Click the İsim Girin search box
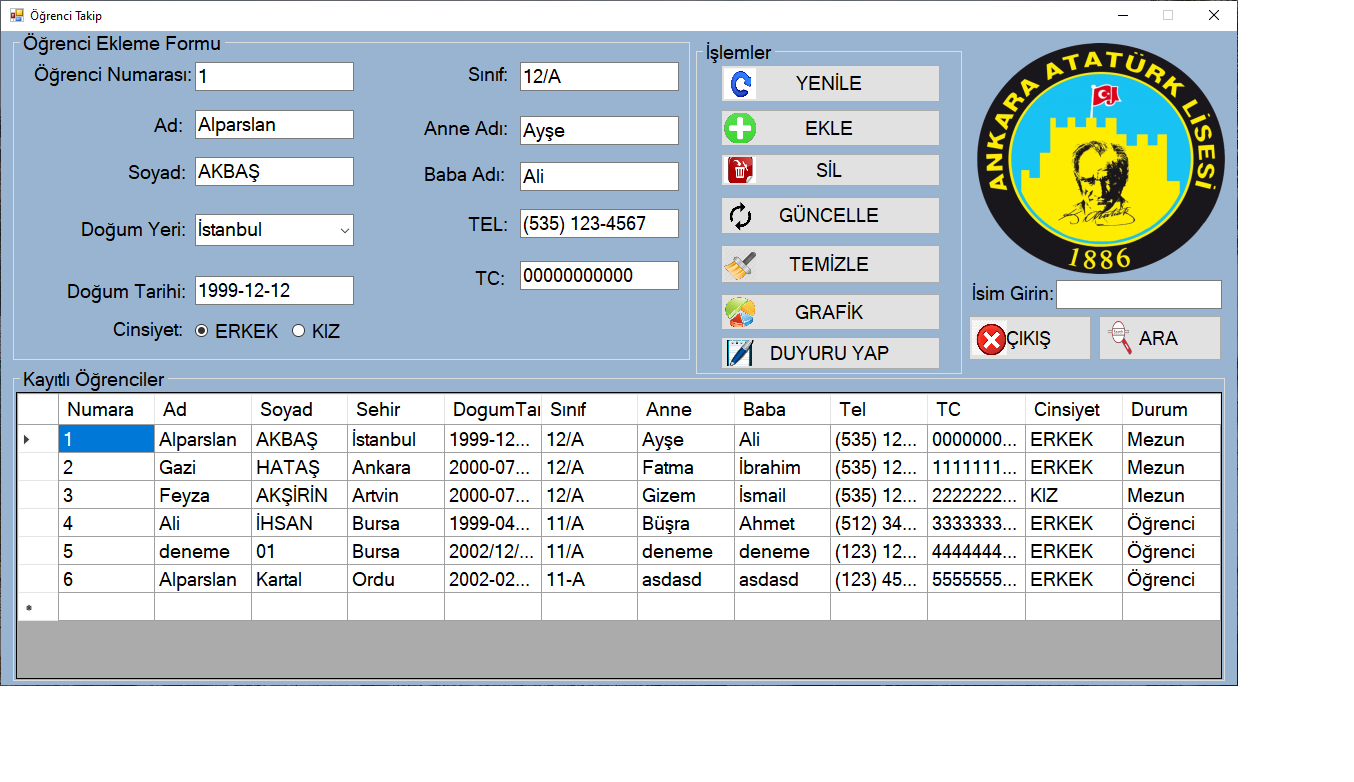Screen dimensions: 1354x782 (x=1139, y=295)
